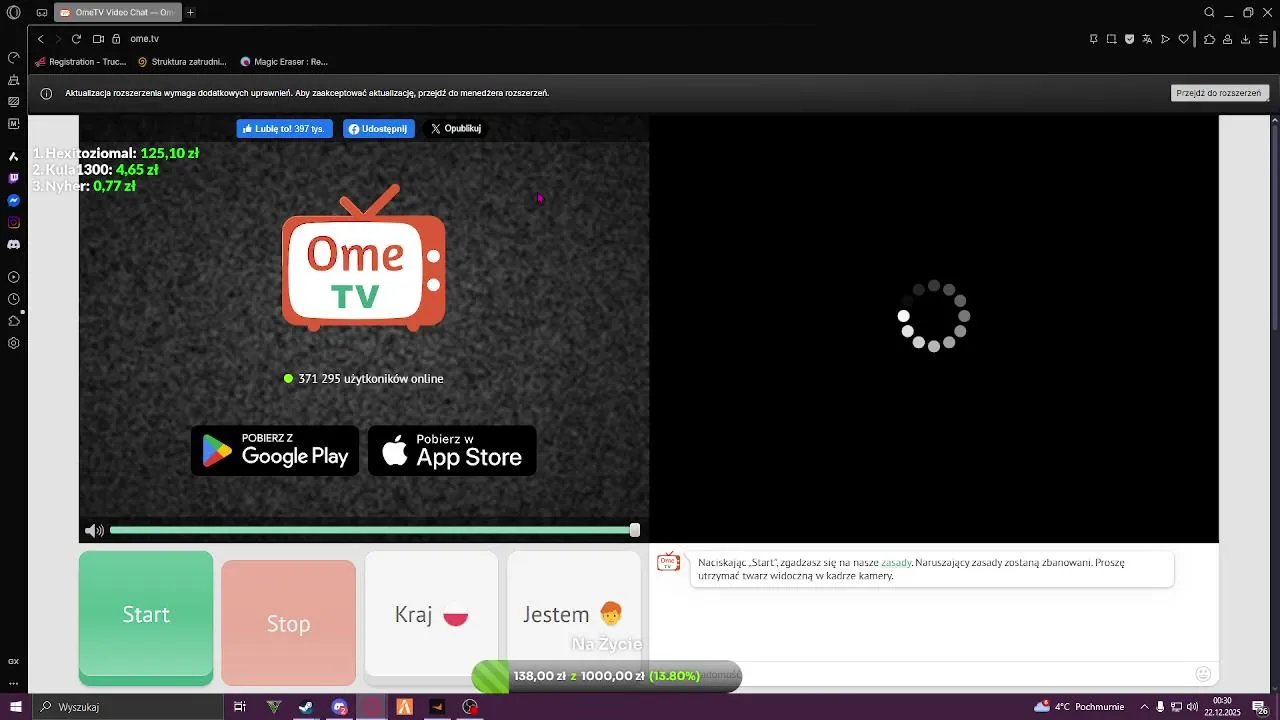Open the Struktura zatrudni... bookmark
This screenshot has height=720, width=1280.
coord(183,62)
